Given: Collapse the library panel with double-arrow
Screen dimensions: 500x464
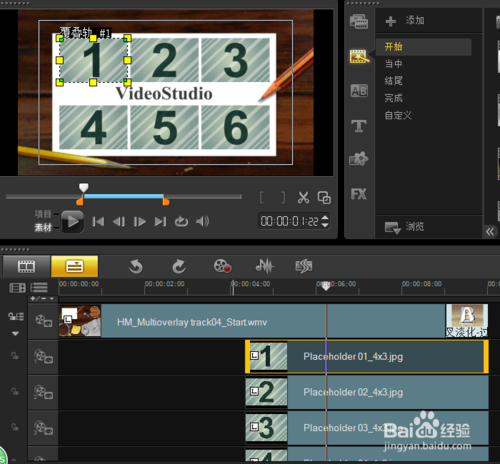Looking at the screenshot, I should pyautogui.click(x=490, y=231).
